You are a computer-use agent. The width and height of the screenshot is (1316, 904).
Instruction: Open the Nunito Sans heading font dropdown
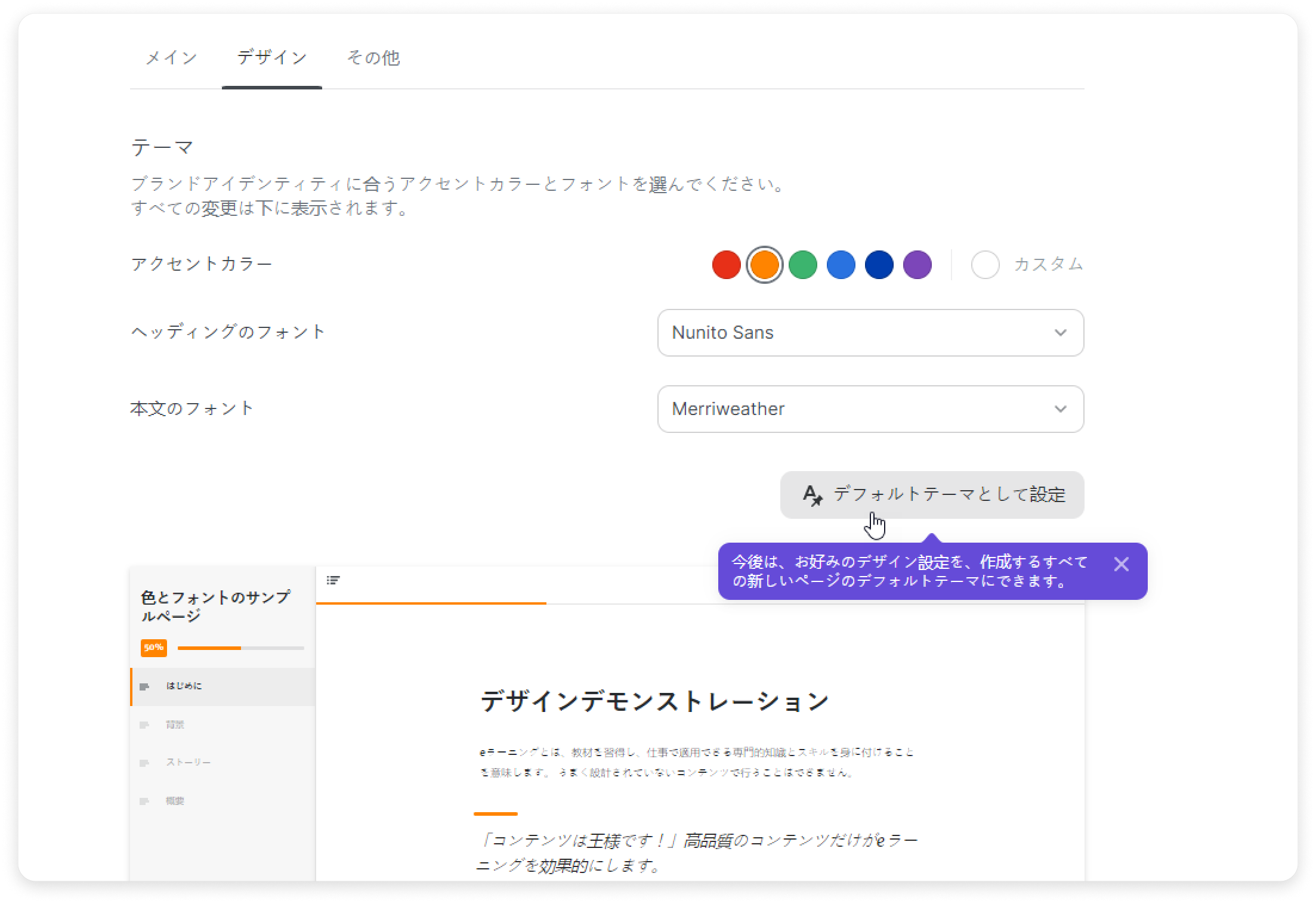pos(870,333)
